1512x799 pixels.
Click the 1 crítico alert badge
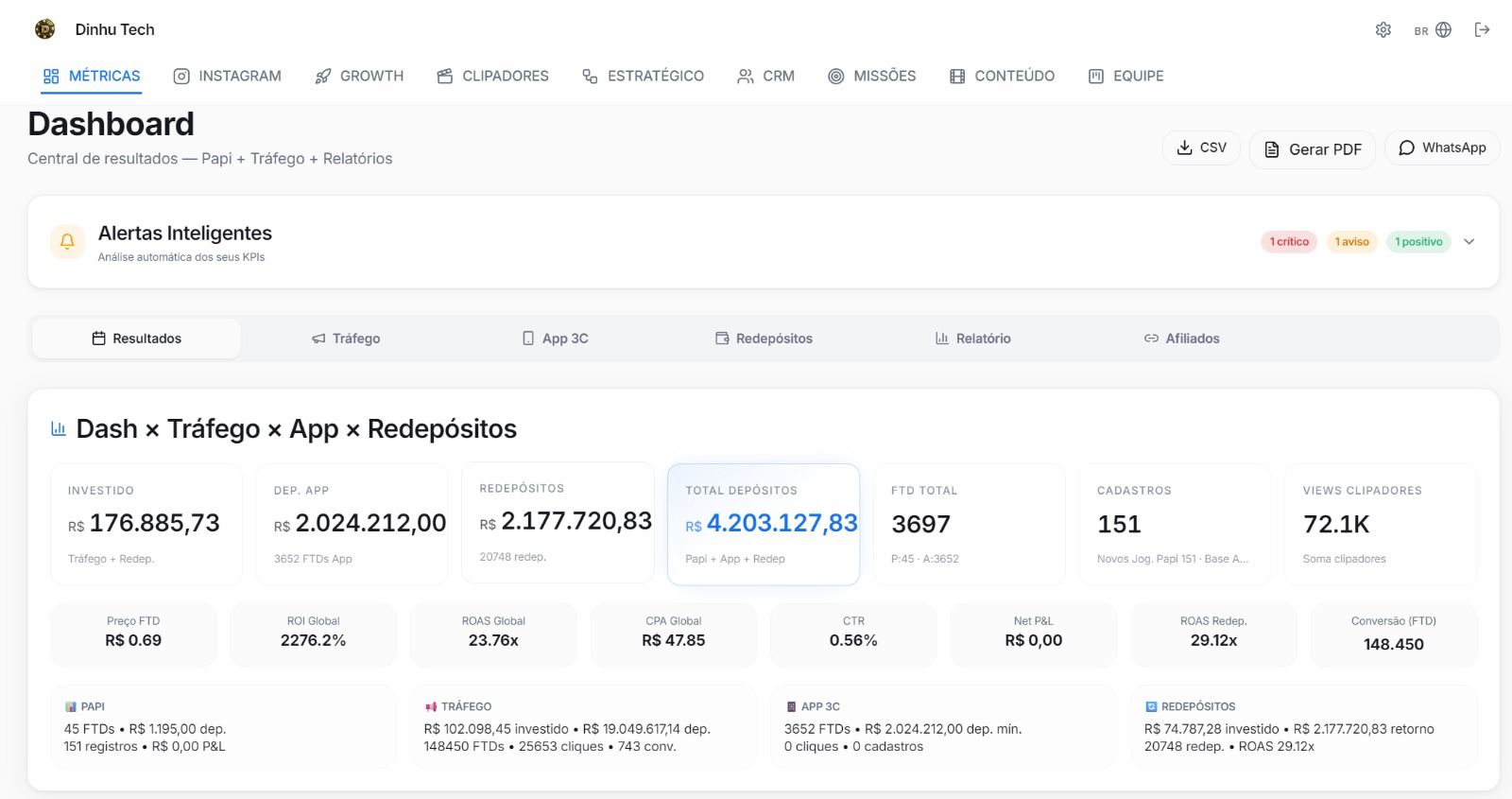(1289, 242)
